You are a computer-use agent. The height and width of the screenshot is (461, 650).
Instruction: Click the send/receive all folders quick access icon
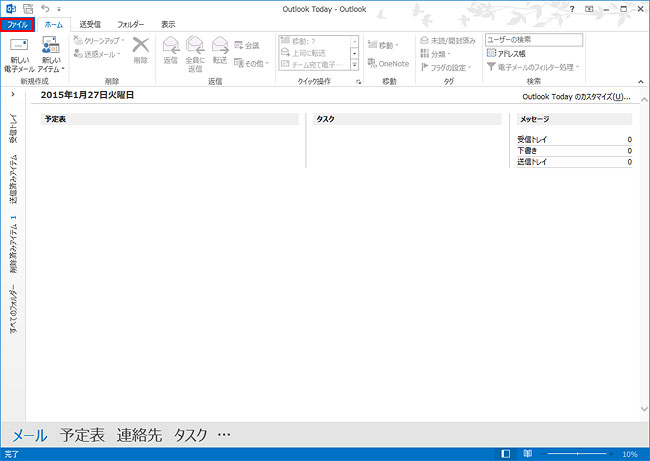[28, 9]
